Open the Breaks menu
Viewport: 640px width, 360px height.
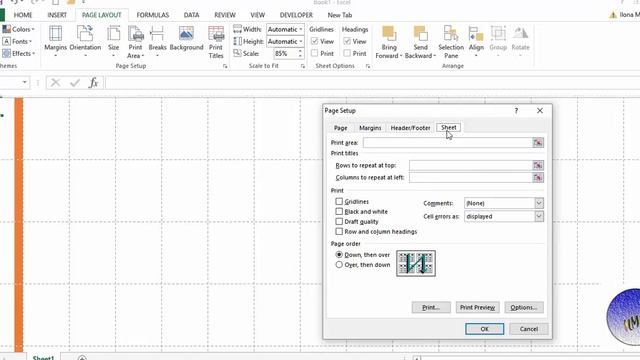click(x=157, y=42)
